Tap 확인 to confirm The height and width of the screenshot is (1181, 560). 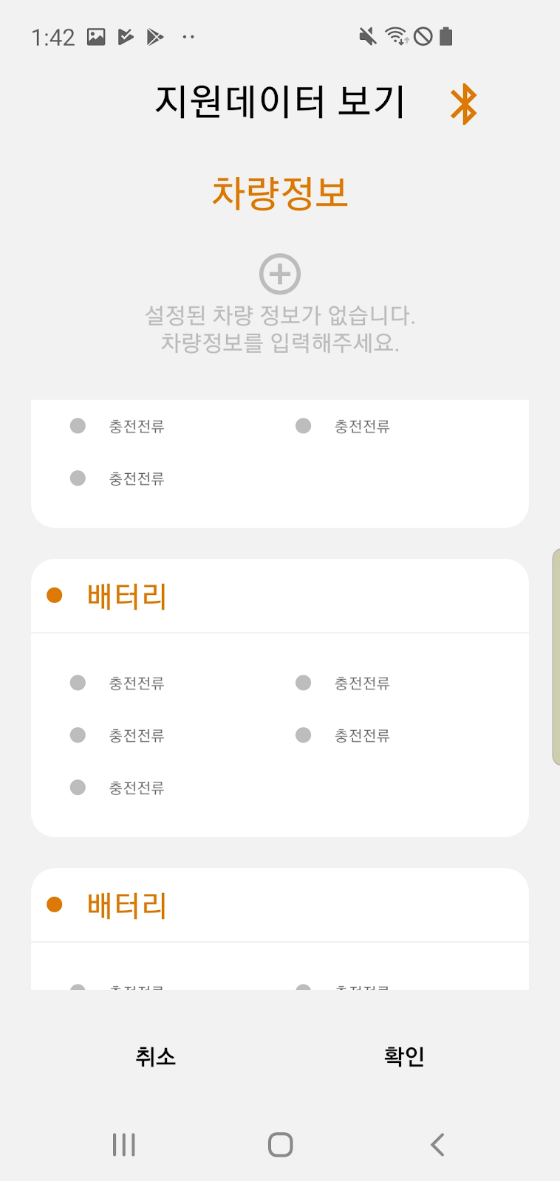point(404,1057)
